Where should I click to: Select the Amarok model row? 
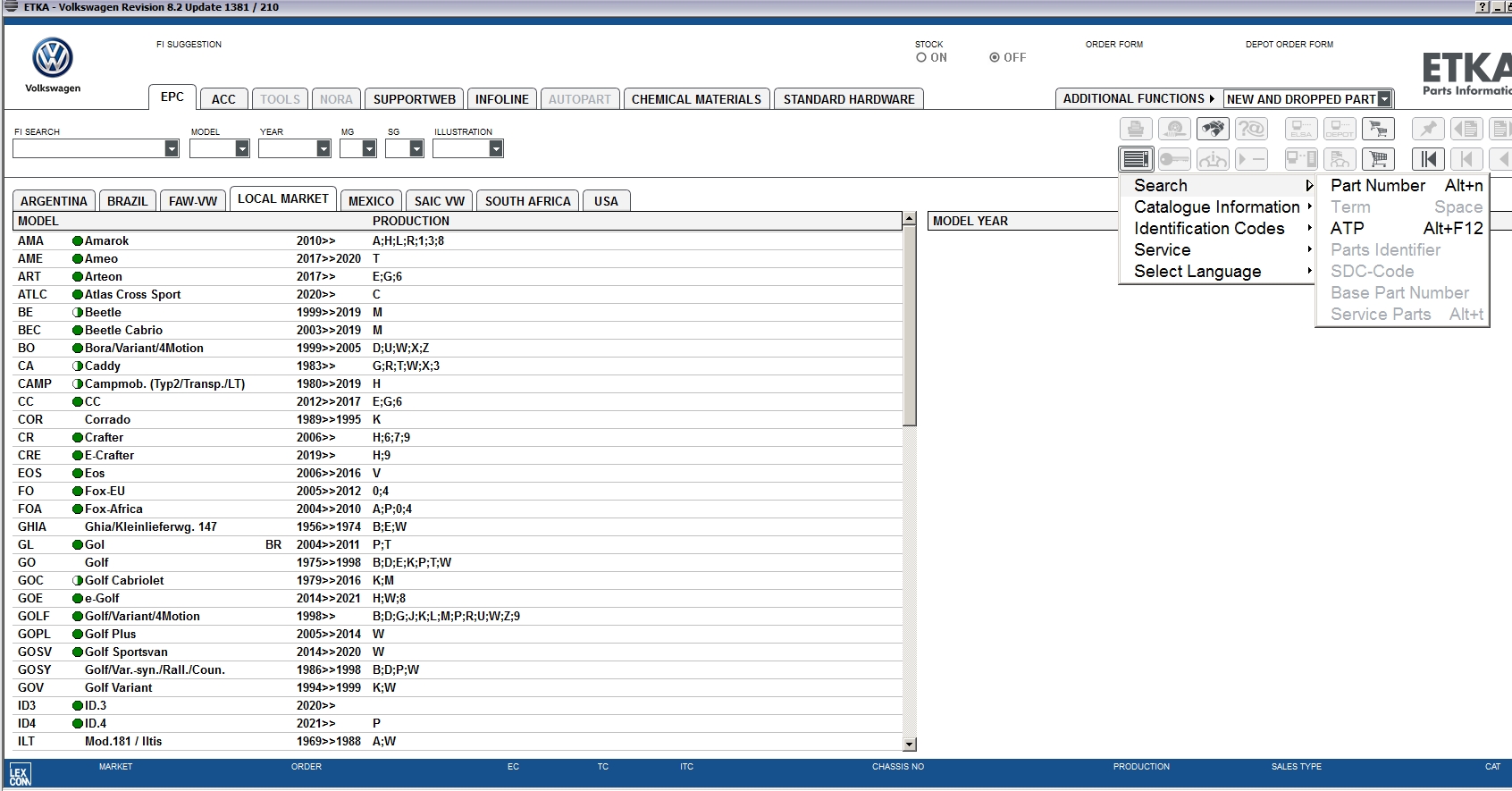click(x=458, y=240)
